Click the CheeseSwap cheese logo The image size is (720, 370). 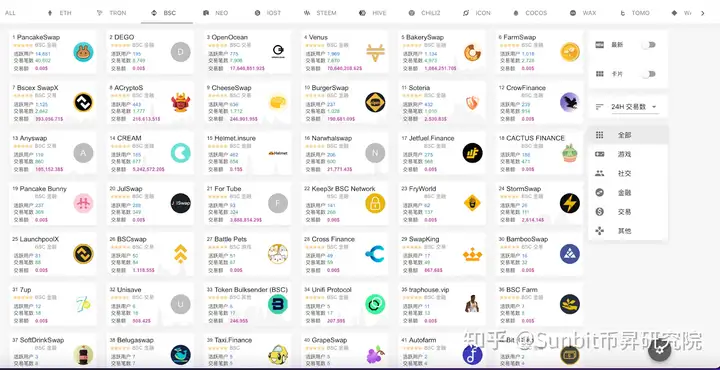point(278,102)
